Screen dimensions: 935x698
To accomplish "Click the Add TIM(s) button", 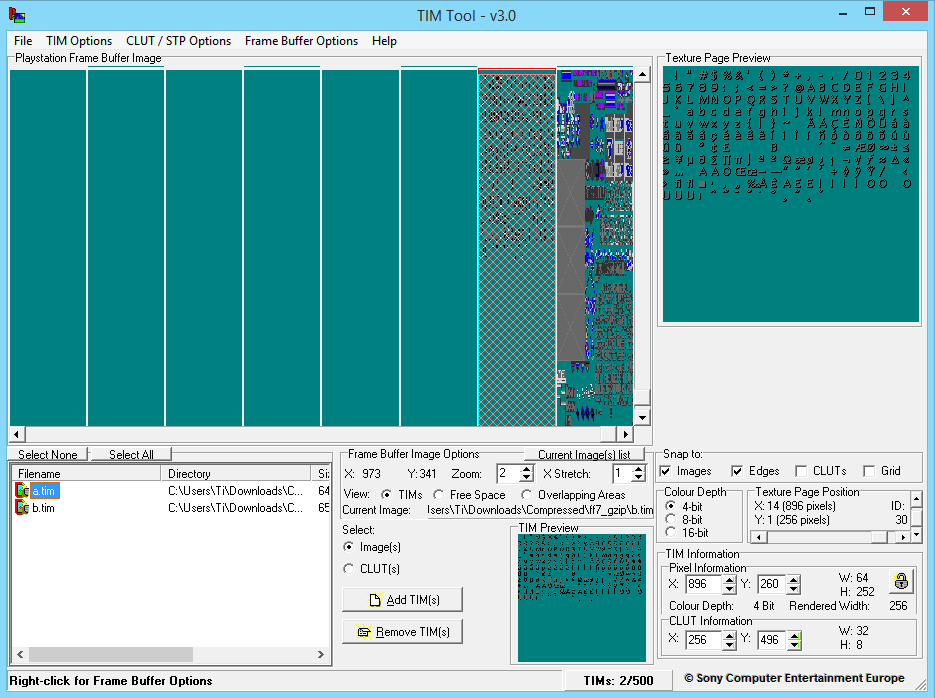I will click(x=403, y=600).
